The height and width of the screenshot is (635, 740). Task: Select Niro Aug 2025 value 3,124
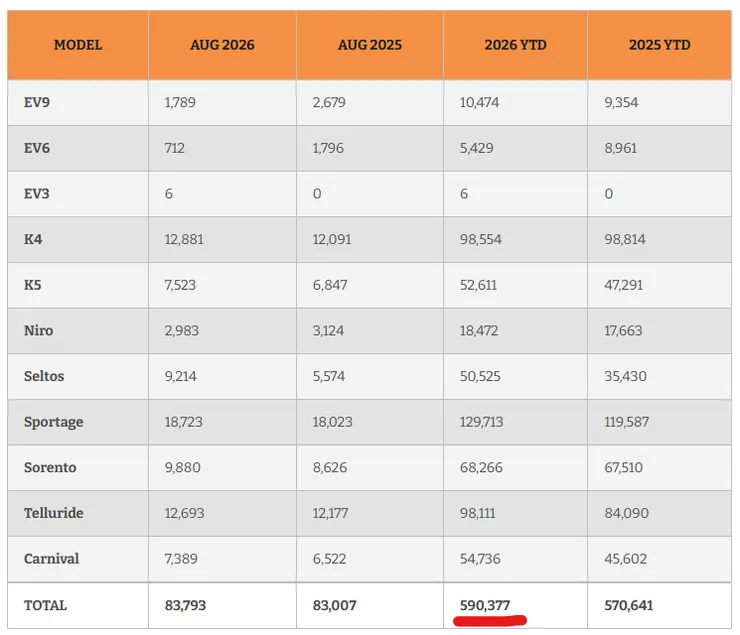pyautogui.click(x=328, y=331)
